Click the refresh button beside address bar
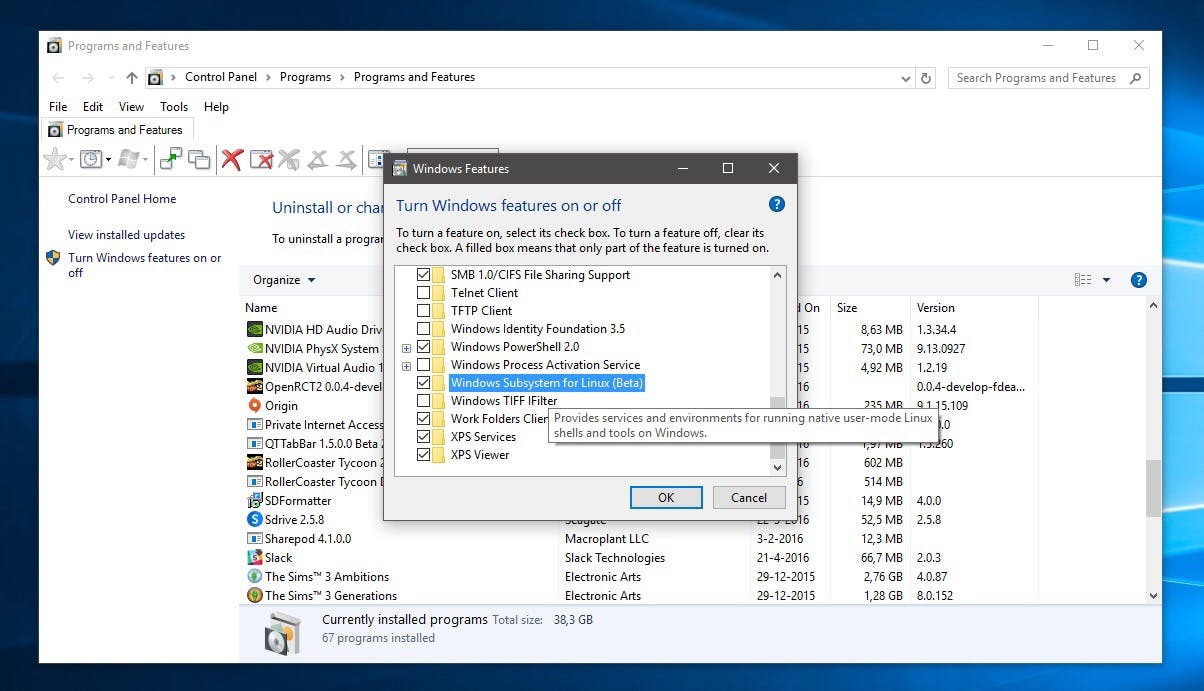Viewport: 1204px width, 691px height. click(926, 78)
